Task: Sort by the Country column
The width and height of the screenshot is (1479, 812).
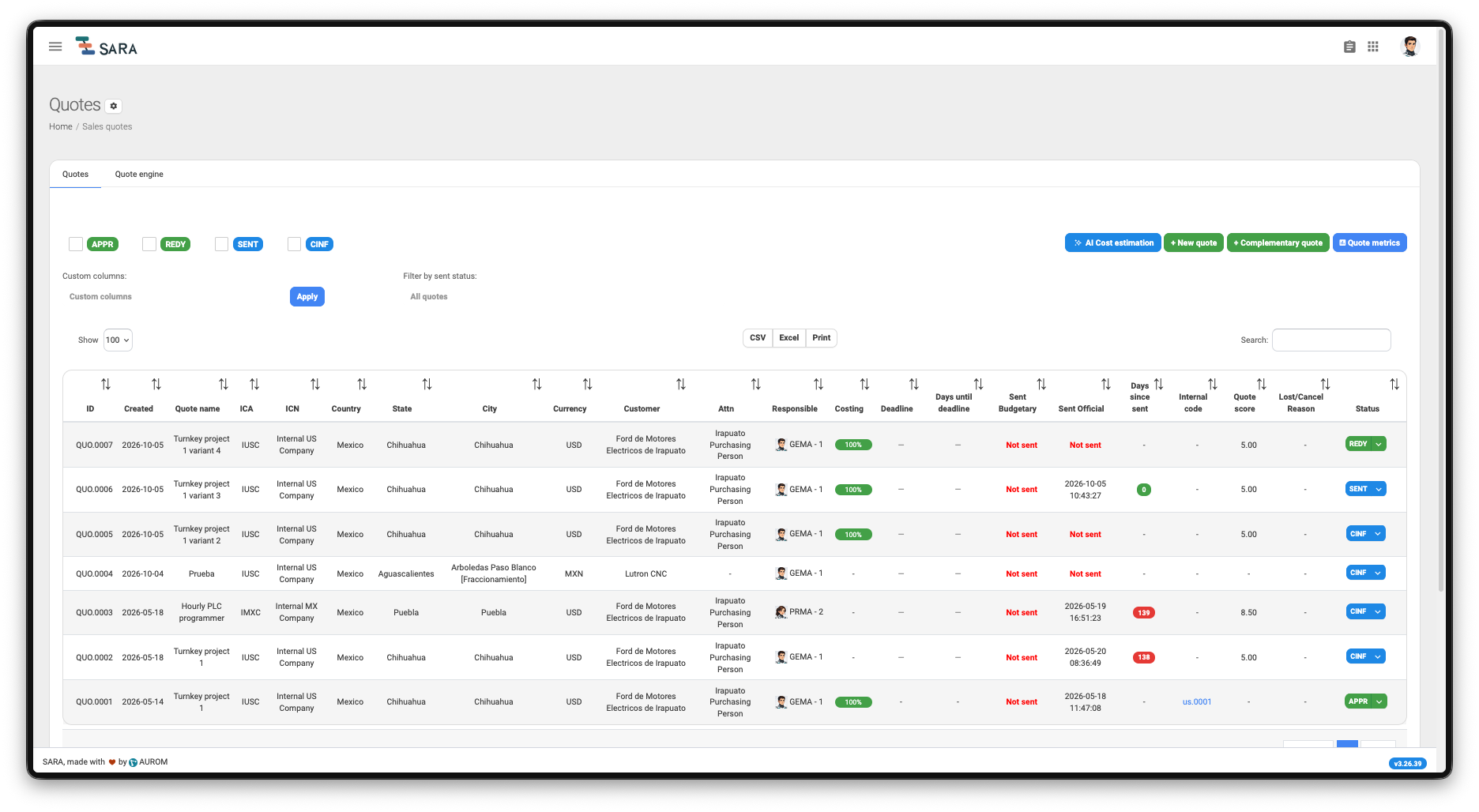Action: 362,384
